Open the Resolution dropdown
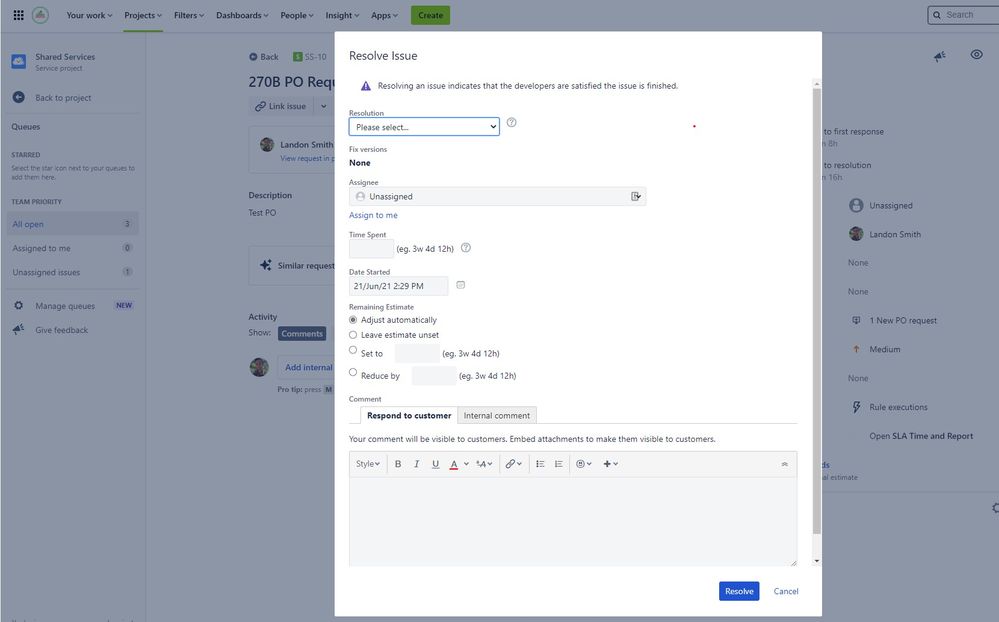999x622 pixels. coord(424,124)
